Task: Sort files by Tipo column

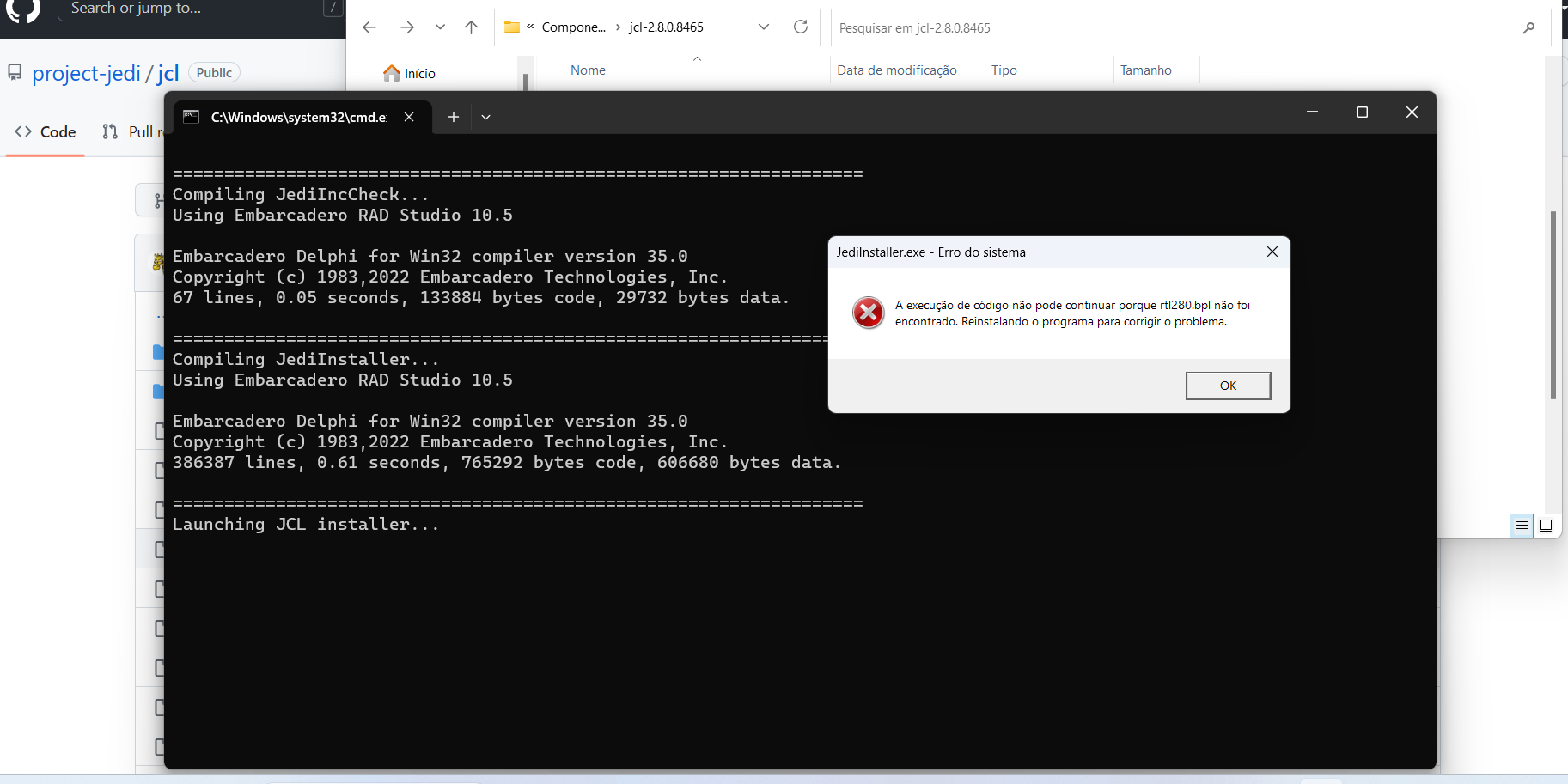Action: [1004, 70]
